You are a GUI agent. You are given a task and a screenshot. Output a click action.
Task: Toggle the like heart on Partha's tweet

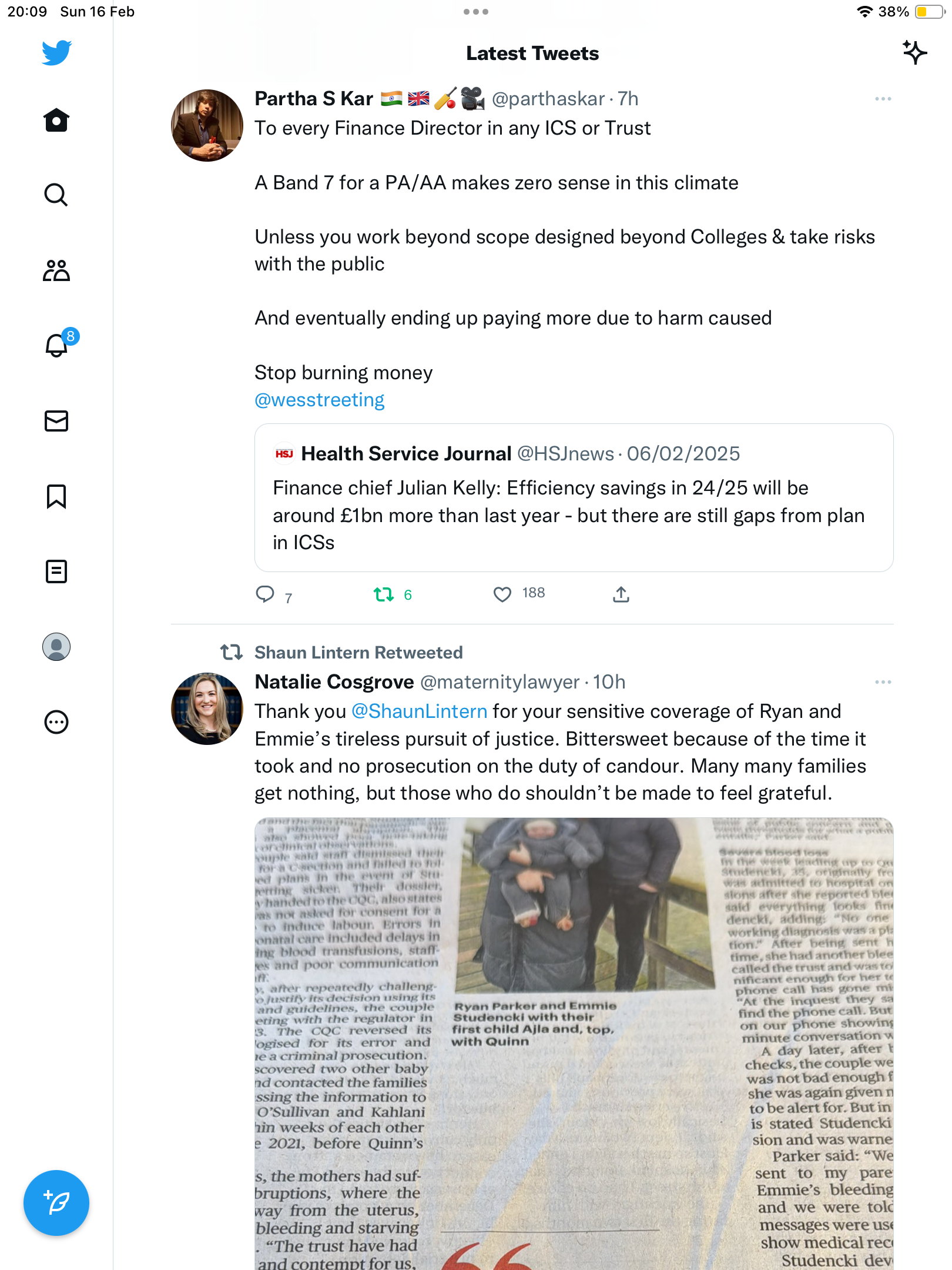pyautogui.click(x=502, y=594)
